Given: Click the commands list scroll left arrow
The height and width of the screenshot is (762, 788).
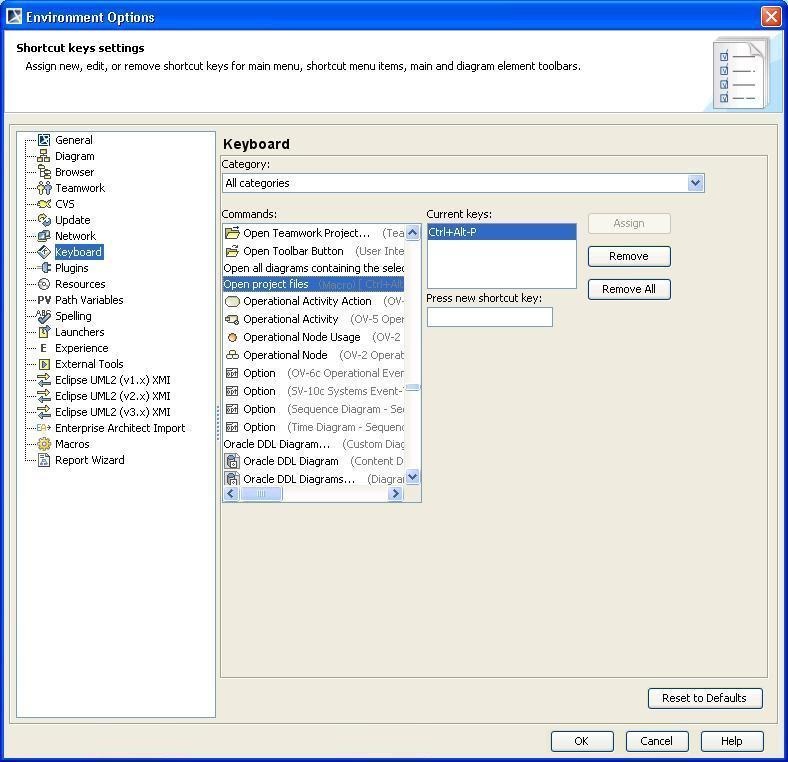Looking at the screenshot, I should click(x=231, y=494).
